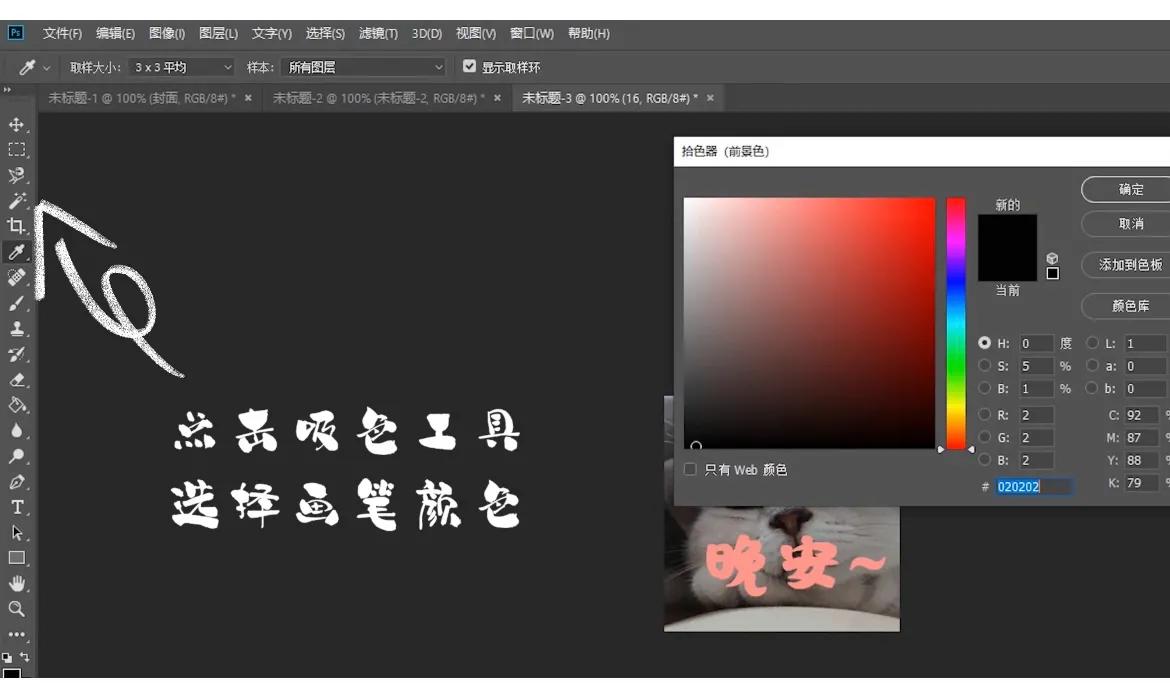The image size is (1170, 697).
Task: Activate the Zoom tool
Action: 15,608
